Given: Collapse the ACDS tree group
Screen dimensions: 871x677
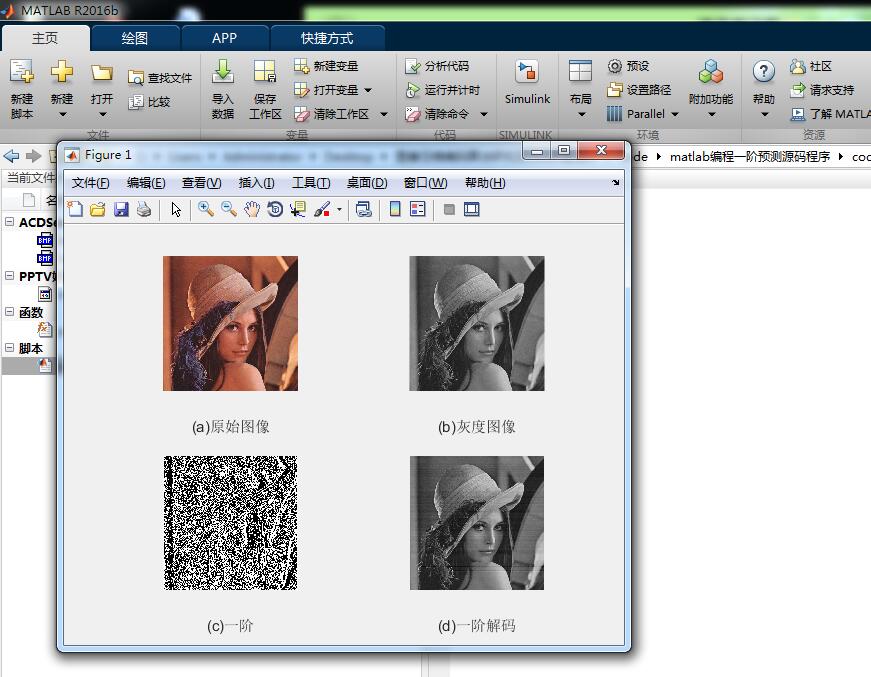Looking at the screenshot, I should click(9, 222).
